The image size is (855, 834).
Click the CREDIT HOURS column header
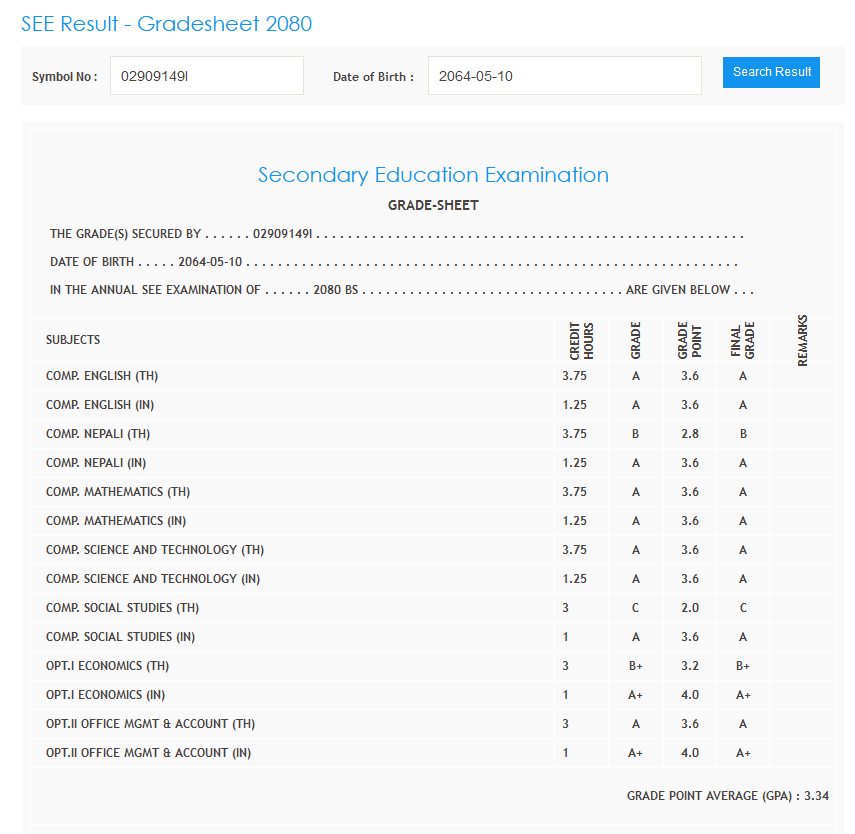(x=581, y=341)
